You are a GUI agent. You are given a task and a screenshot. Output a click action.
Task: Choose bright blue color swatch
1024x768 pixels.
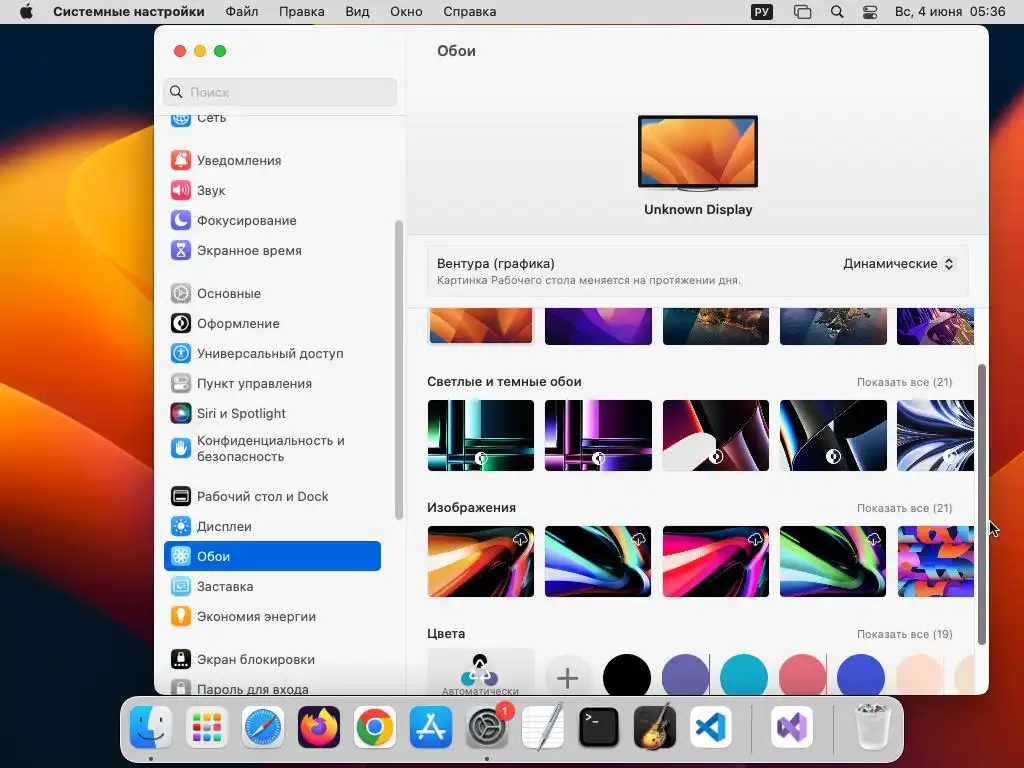pos(861,677)
